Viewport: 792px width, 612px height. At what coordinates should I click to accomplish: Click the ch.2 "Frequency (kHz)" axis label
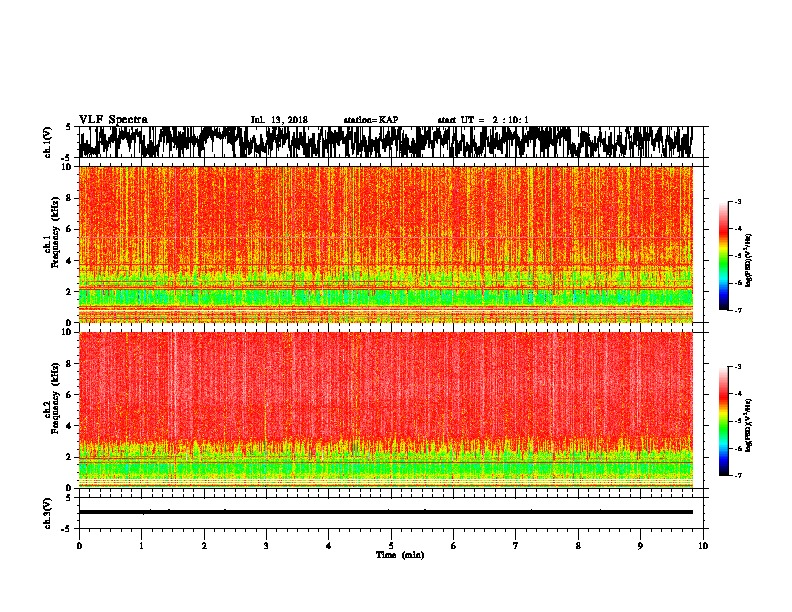tap(55, 398)
